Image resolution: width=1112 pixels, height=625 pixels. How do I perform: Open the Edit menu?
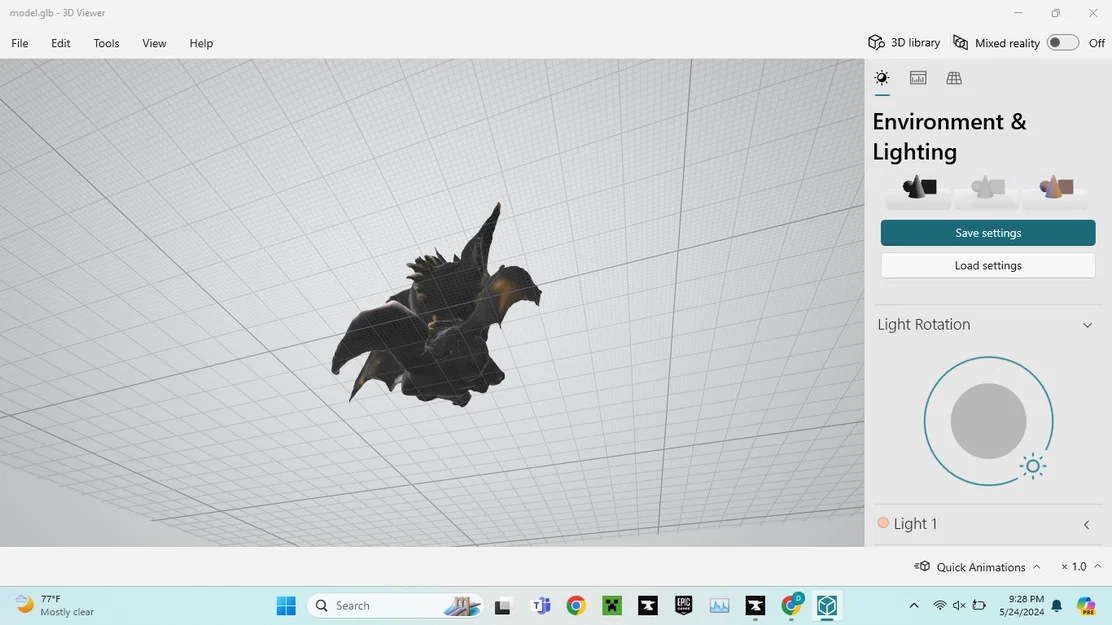(60, 43)
